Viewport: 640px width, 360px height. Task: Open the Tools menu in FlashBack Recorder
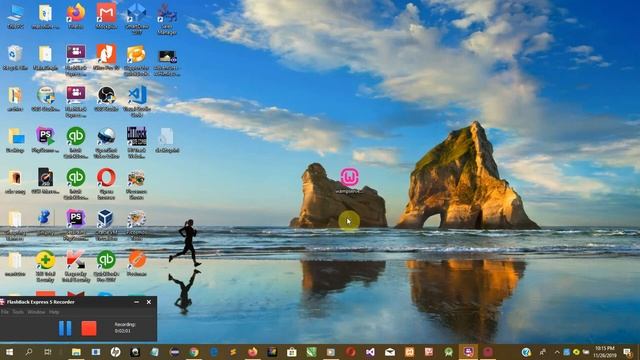pyautogui.click(x=18, y=312)
